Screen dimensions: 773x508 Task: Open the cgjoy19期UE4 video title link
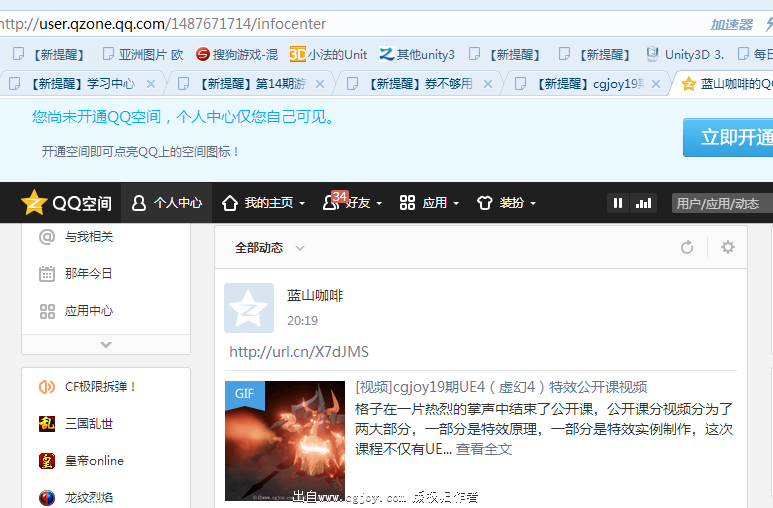[501, 387]
